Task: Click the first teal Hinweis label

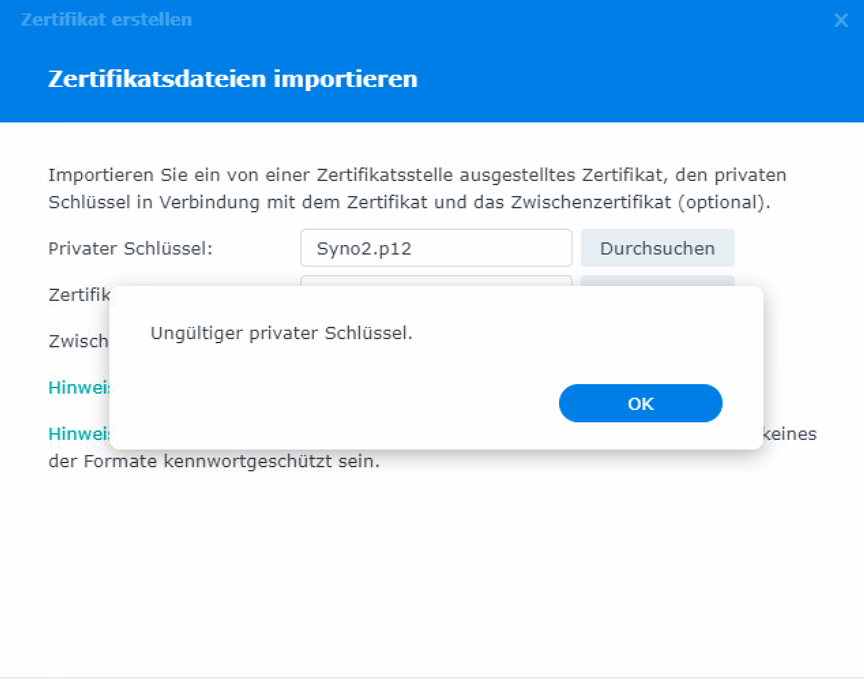Action: tap(78, 387)
